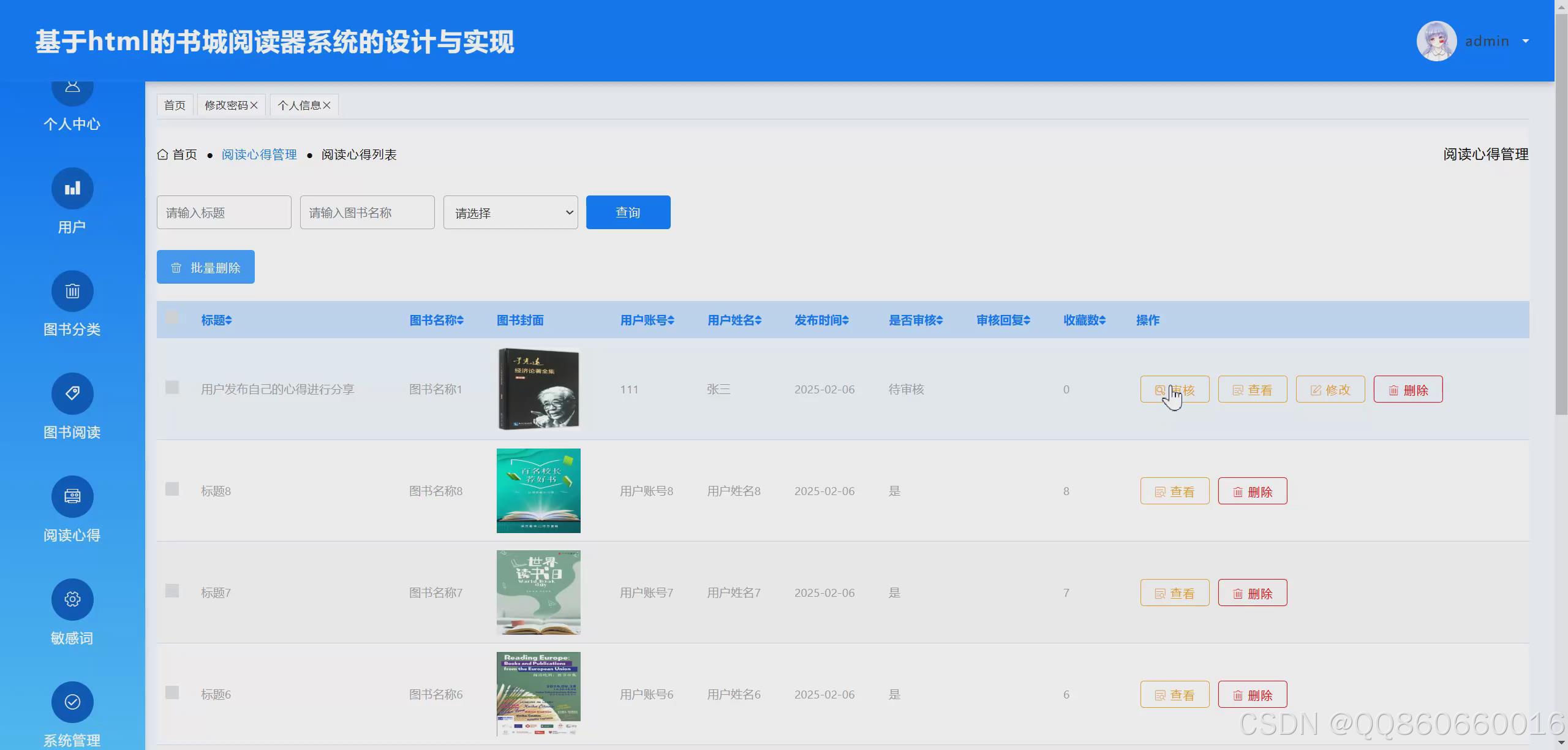Open the 用户 bar-chart sidebar icon
Screen dimensions: 1568x750
pyautogui.click(x=72, y=189)
